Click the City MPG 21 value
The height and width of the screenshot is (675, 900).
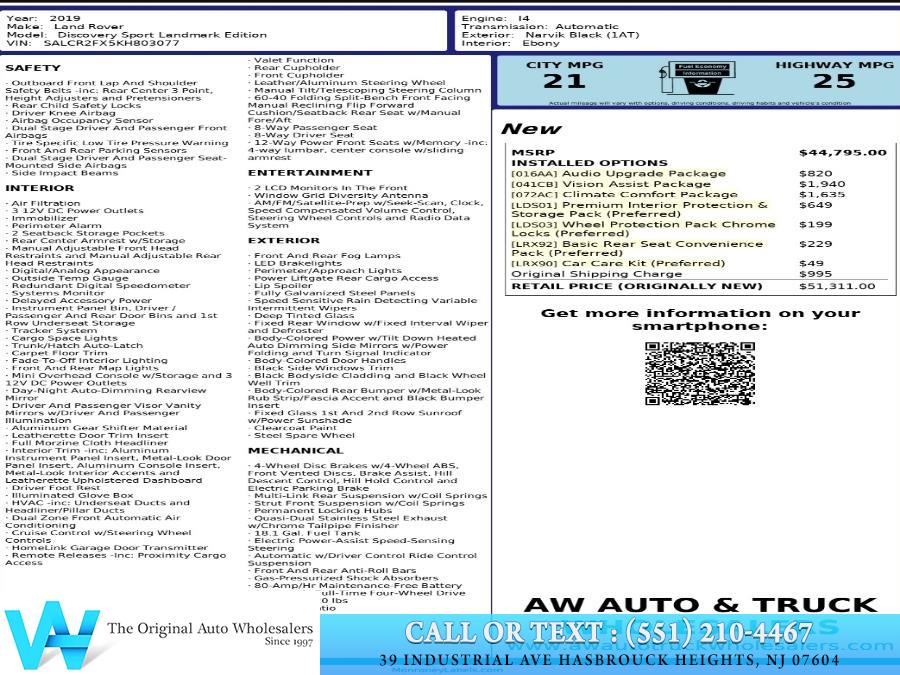[564, 81]
